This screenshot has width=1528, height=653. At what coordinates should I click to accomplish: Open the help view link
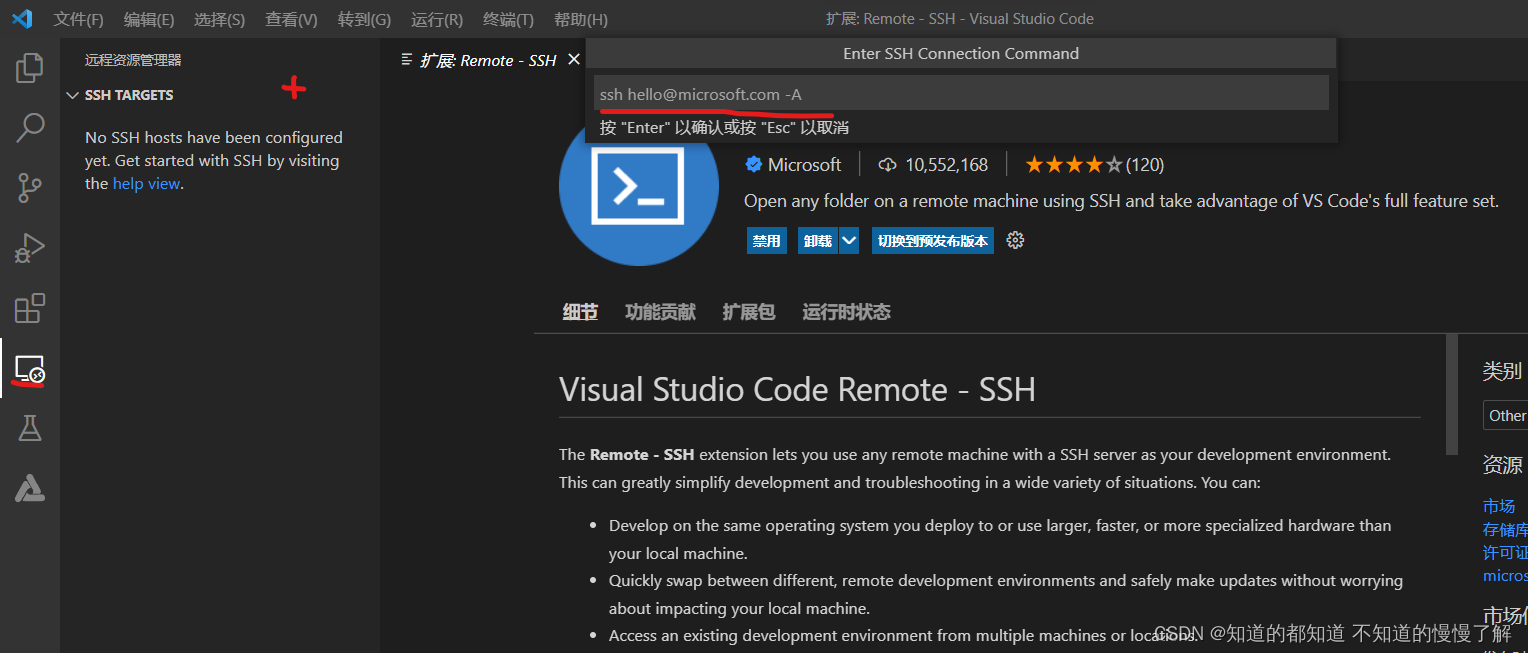tap(146, 184)
